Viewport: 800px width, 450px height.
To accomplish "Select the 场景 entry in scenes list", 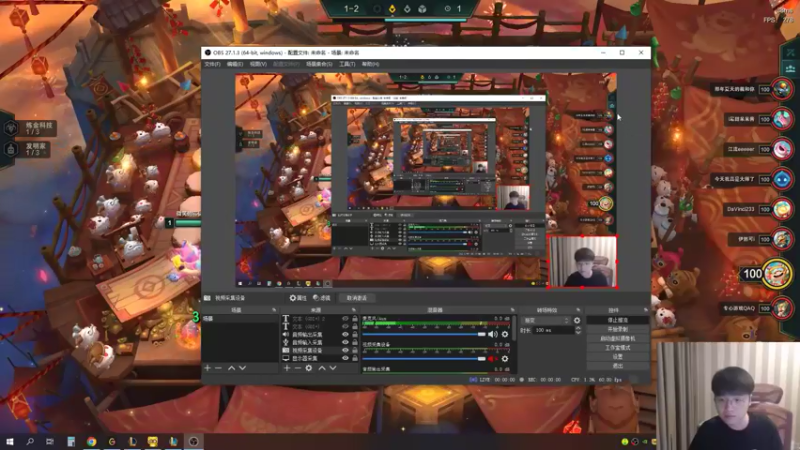I will point(240,319).
